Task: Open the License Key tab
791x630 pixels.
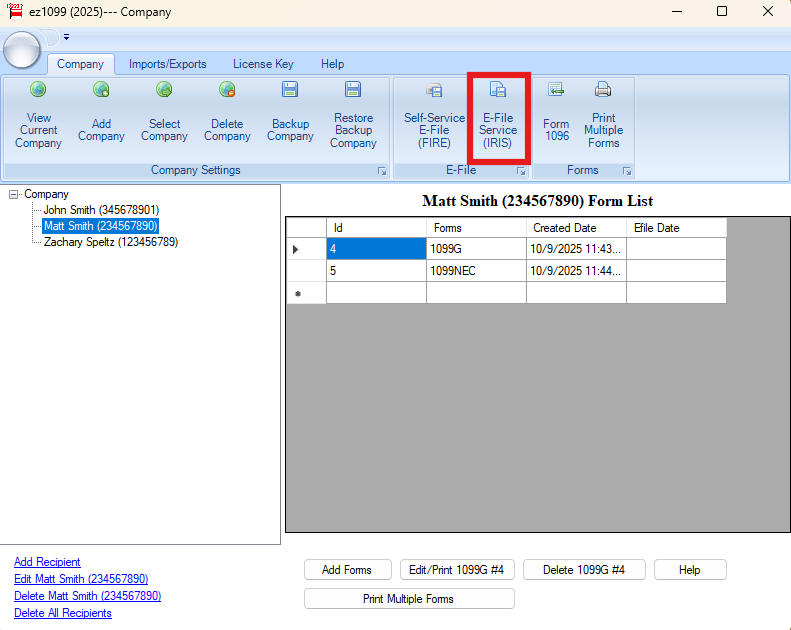Action: click(263, 64)
